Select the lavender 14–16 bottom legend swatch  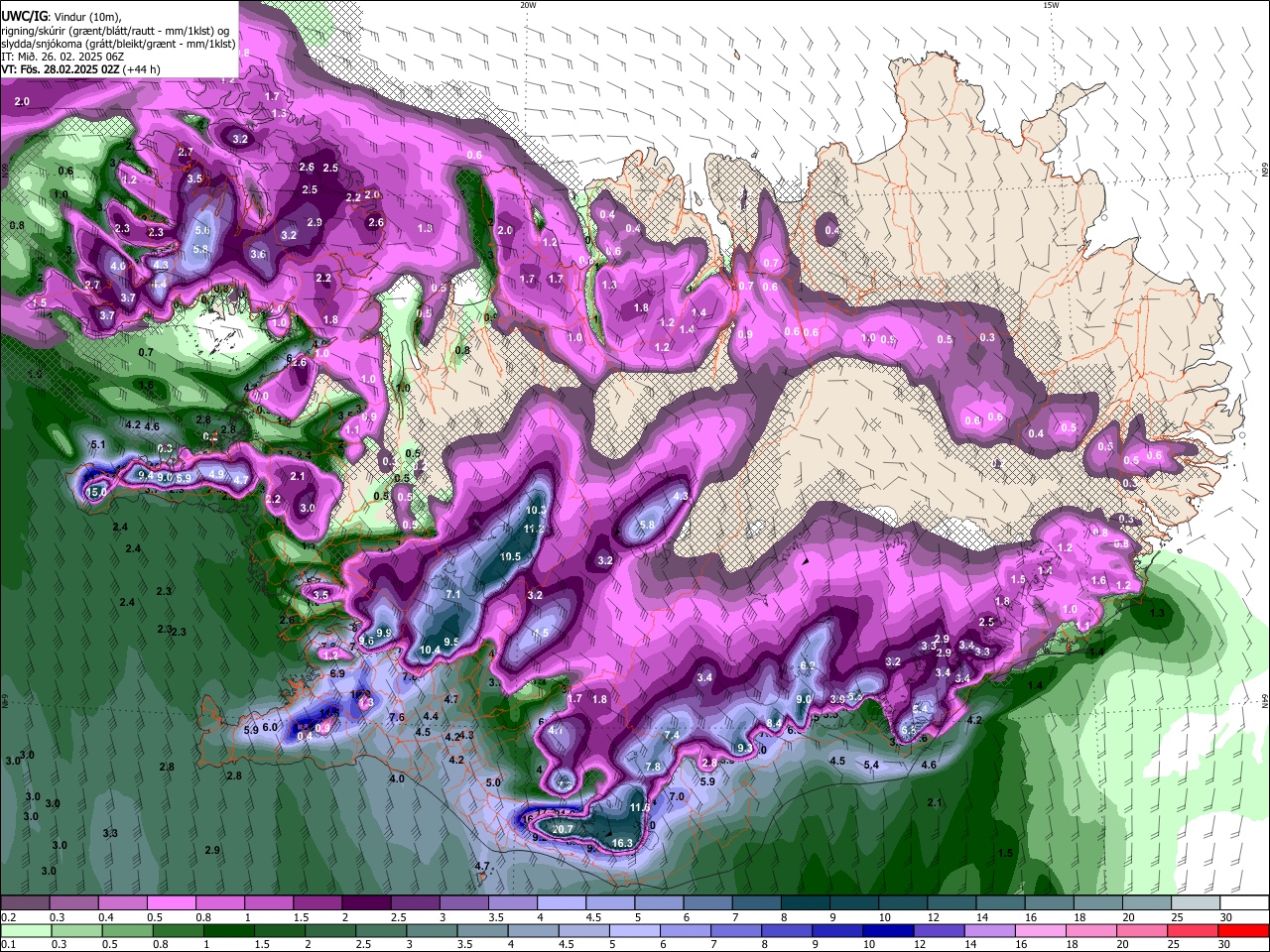[x=988, y=931]
